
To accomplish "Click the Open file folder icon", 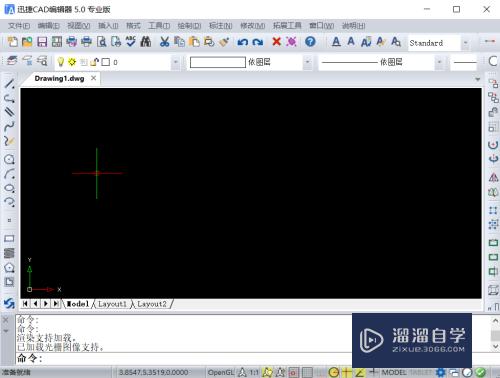I will [x=27, y=42].
